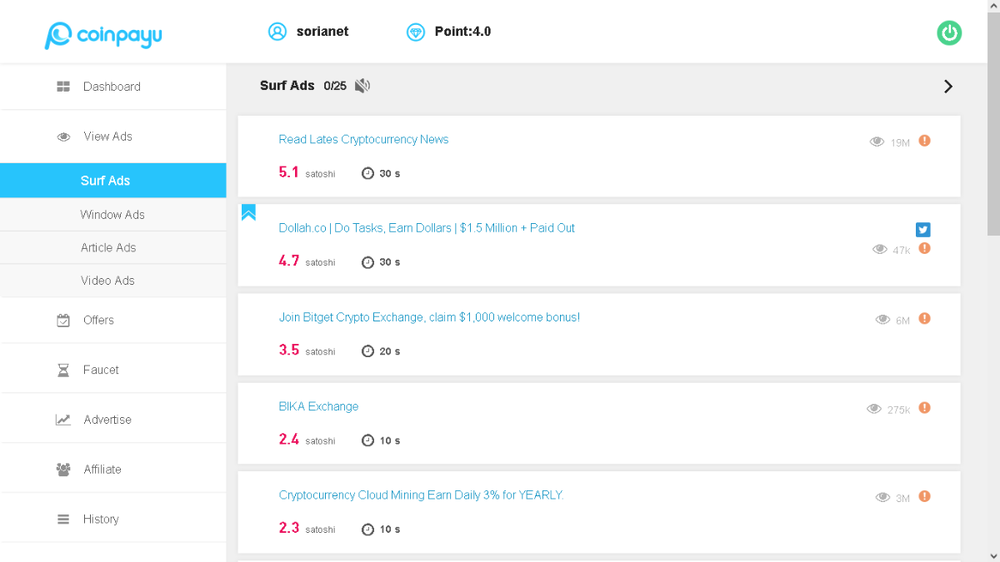Expand the Advertise sidebar menu
The height and width of the screenshot is (562, 1000).
[107, 420]
